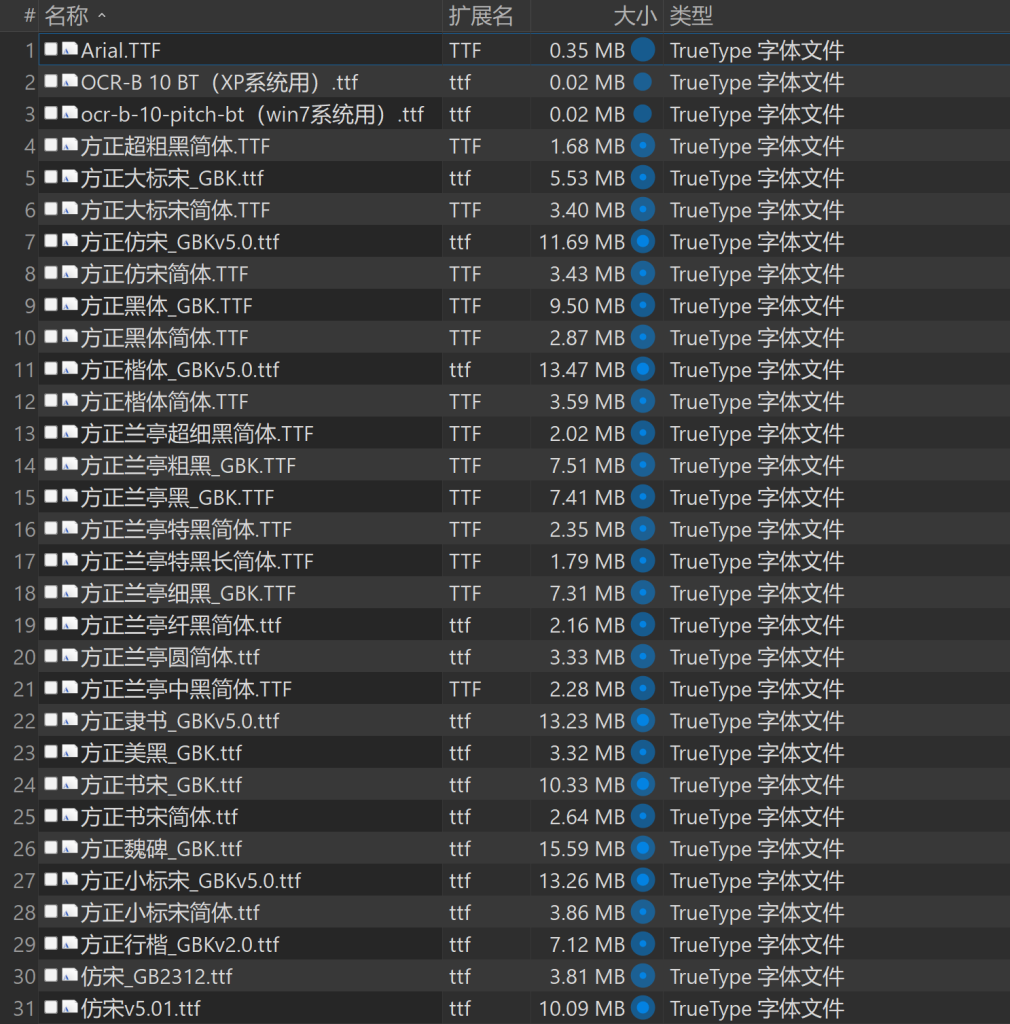Tick the checkbox for 方正魏碑_GBK.ttf

click(51, 848)
